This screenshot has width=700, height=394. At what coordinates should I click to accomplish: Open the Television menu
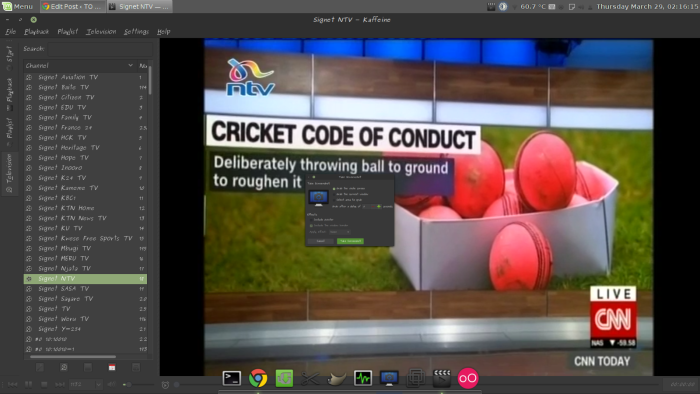click(101, 32)
